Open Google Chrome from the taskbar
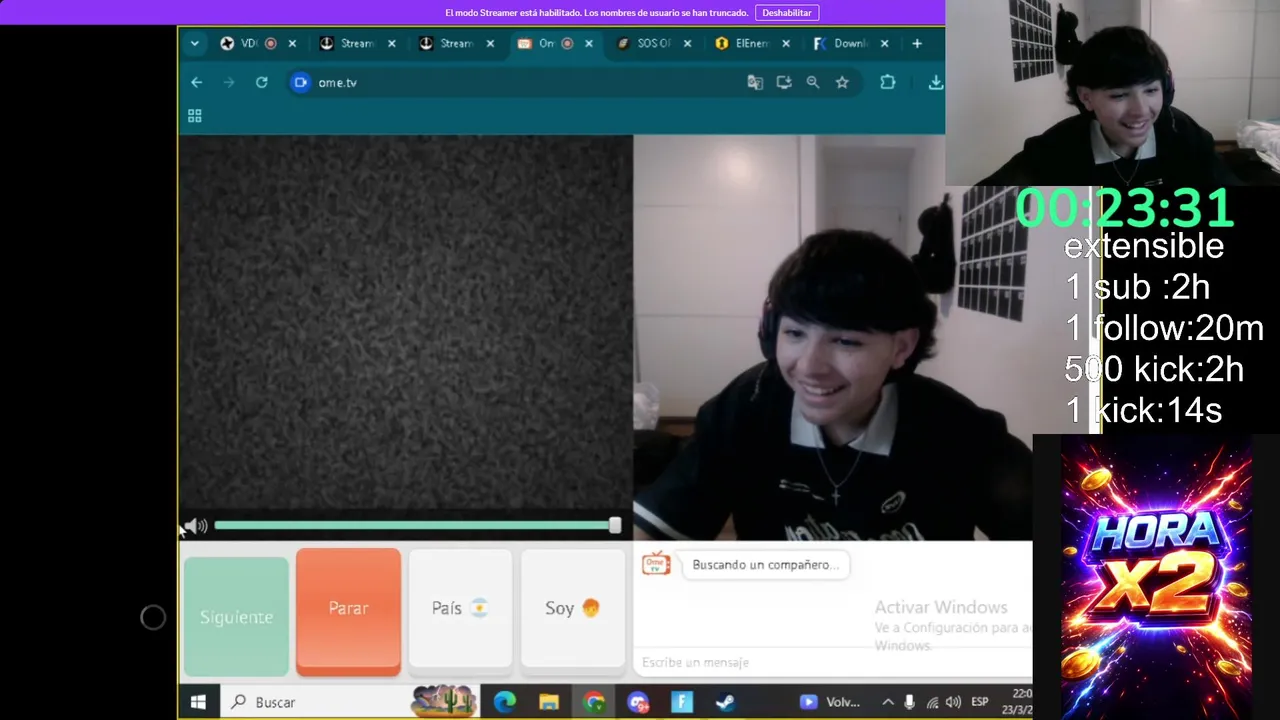 [x=594, y=702]
